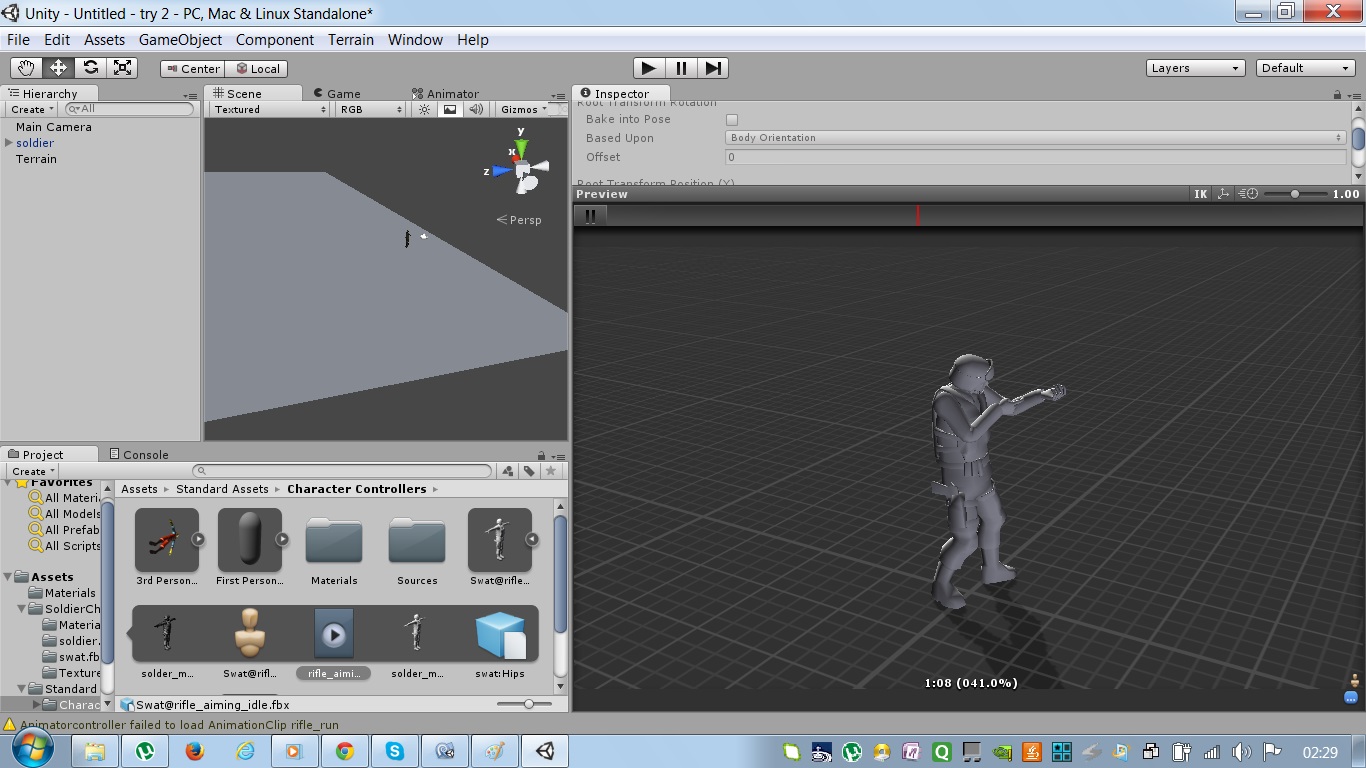
Task: Toggle pivot mode Center button
Action: 192,69
